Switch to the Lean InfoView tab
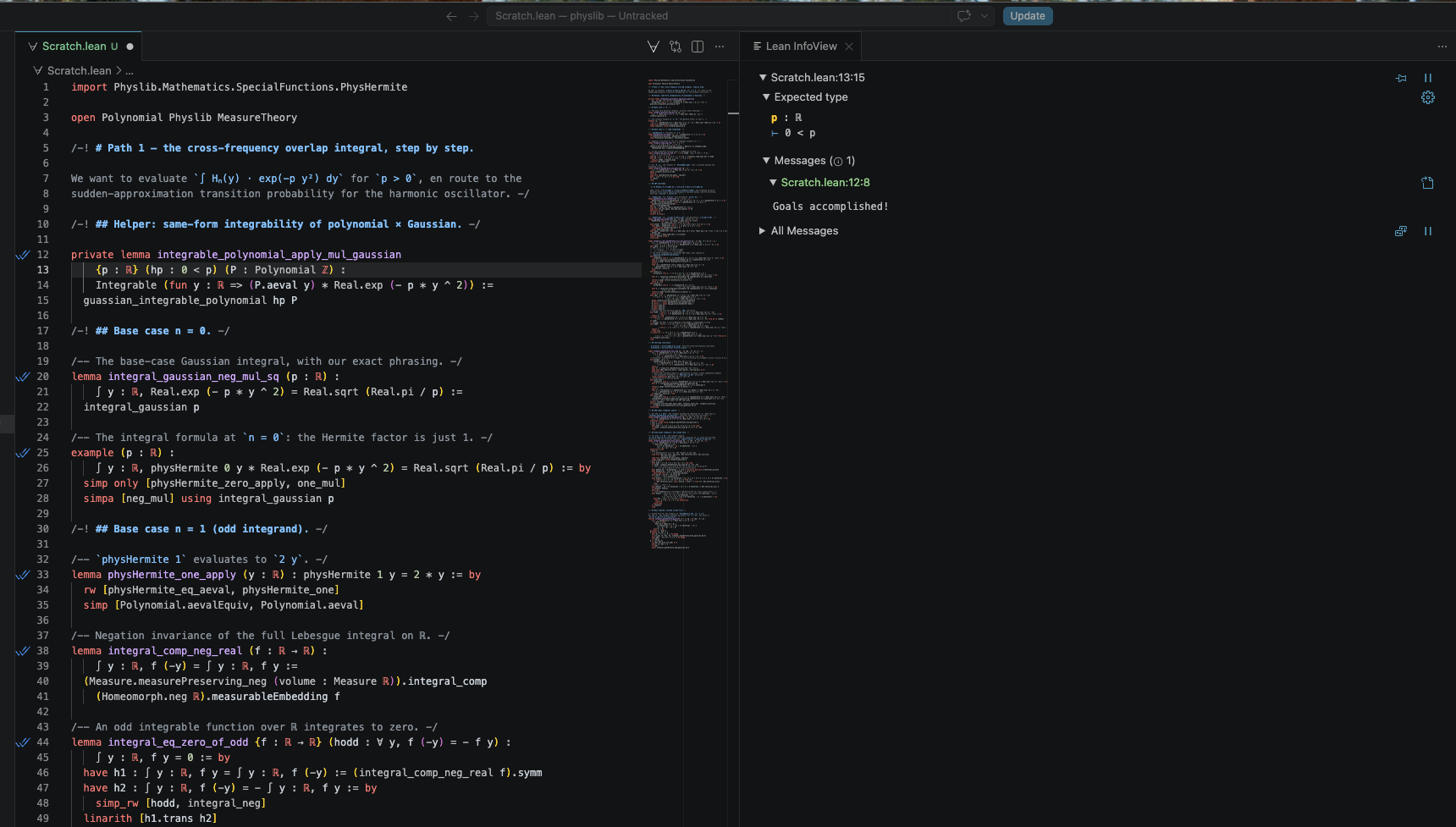This screenshot has height=827, width=1456. [x=801, y=47]
